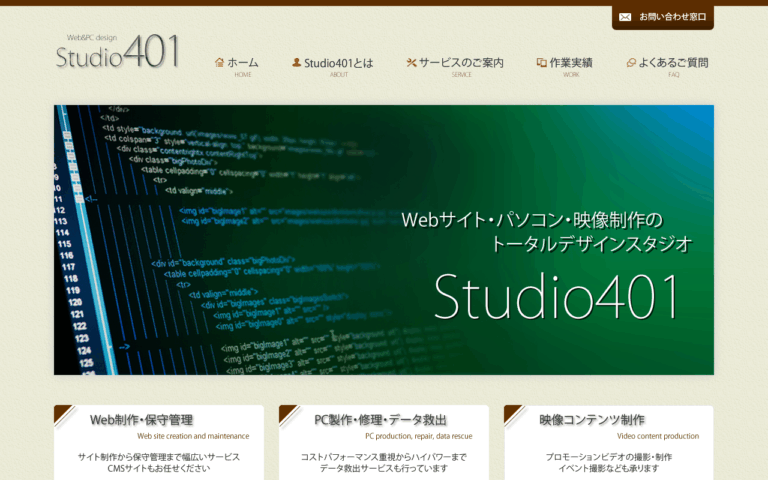Open 映像コンテンツ制作 card heading
768x480 pixels.
592,420
